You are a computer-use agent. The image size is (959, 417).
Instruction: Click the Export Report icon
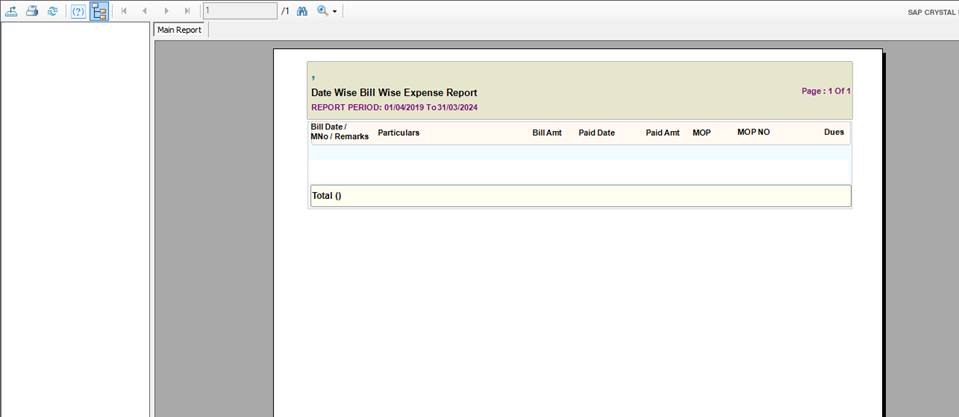tap(11, 11)
